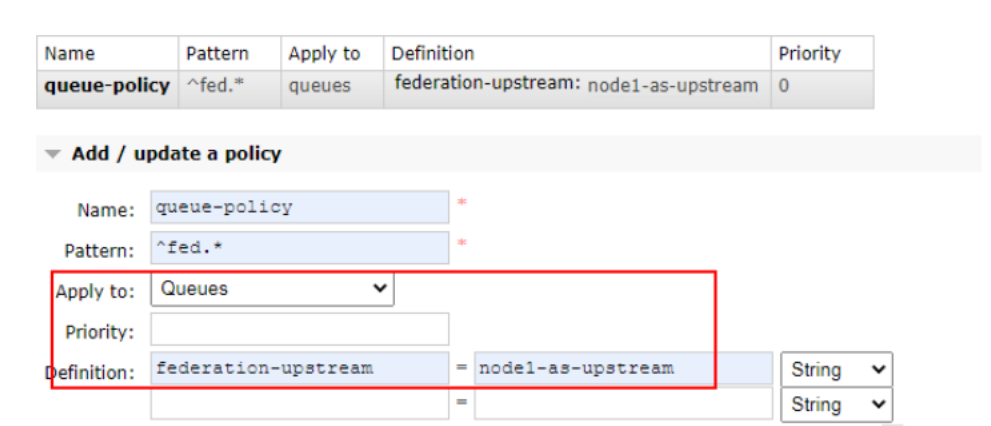Open the Apply to Queues dropdown

click(272, 289)
